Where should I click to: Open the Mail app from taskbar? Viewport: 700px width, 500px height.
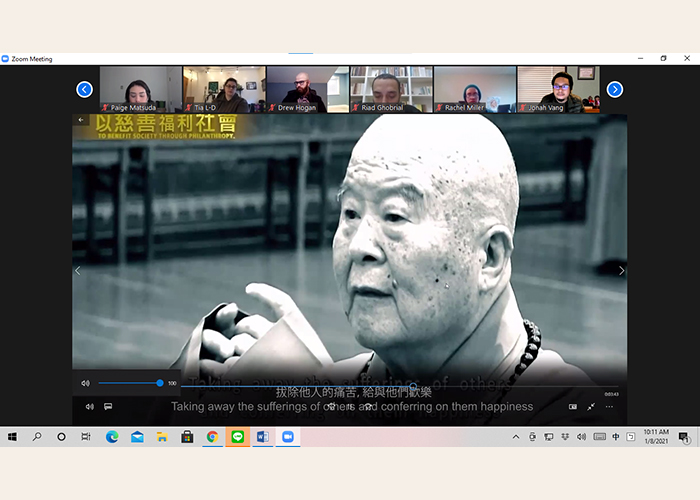coord(137,437)
